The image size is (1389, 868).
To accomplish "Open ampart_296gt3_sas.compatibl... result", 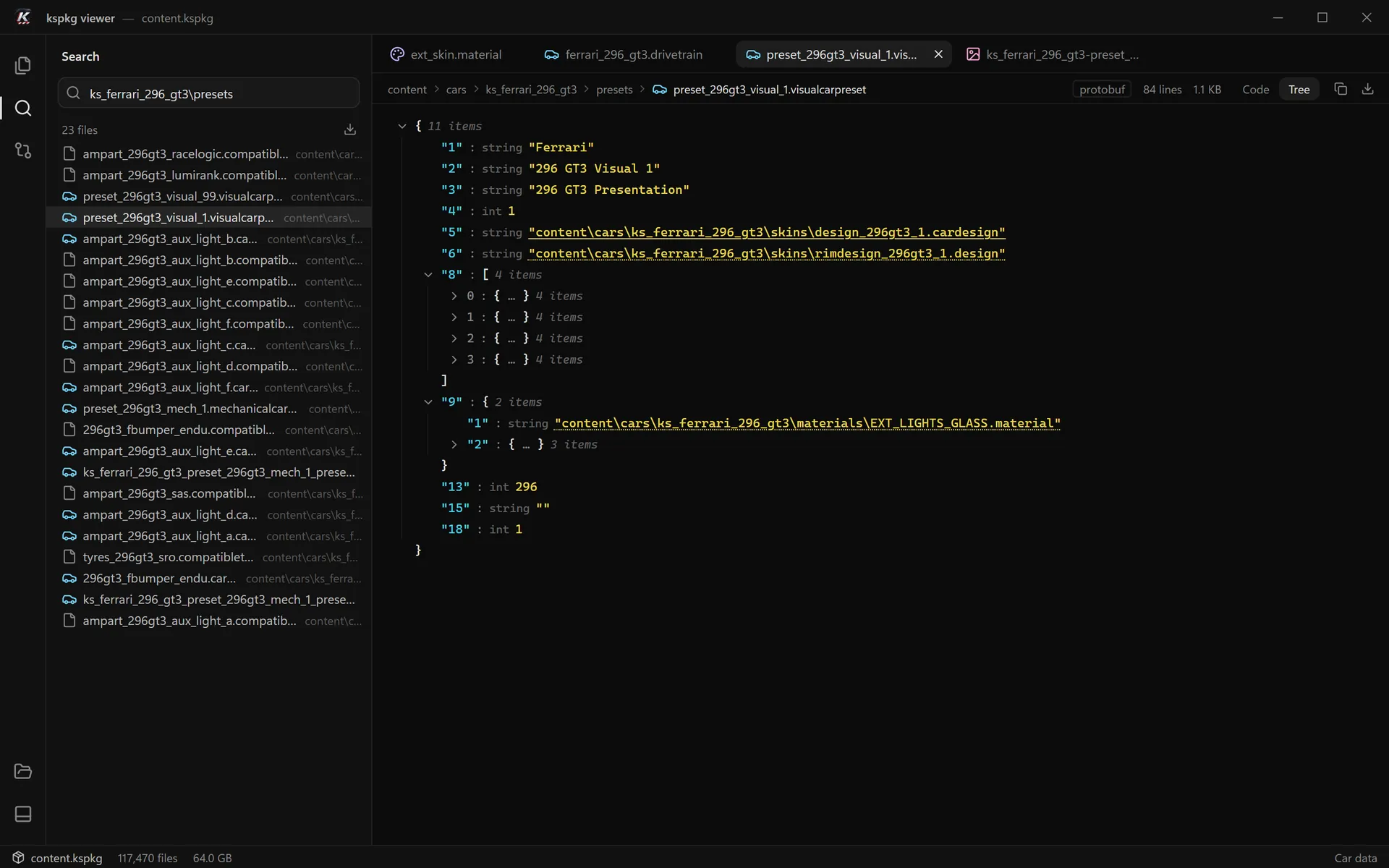I will pyautogui.click(x=208, y=493).
